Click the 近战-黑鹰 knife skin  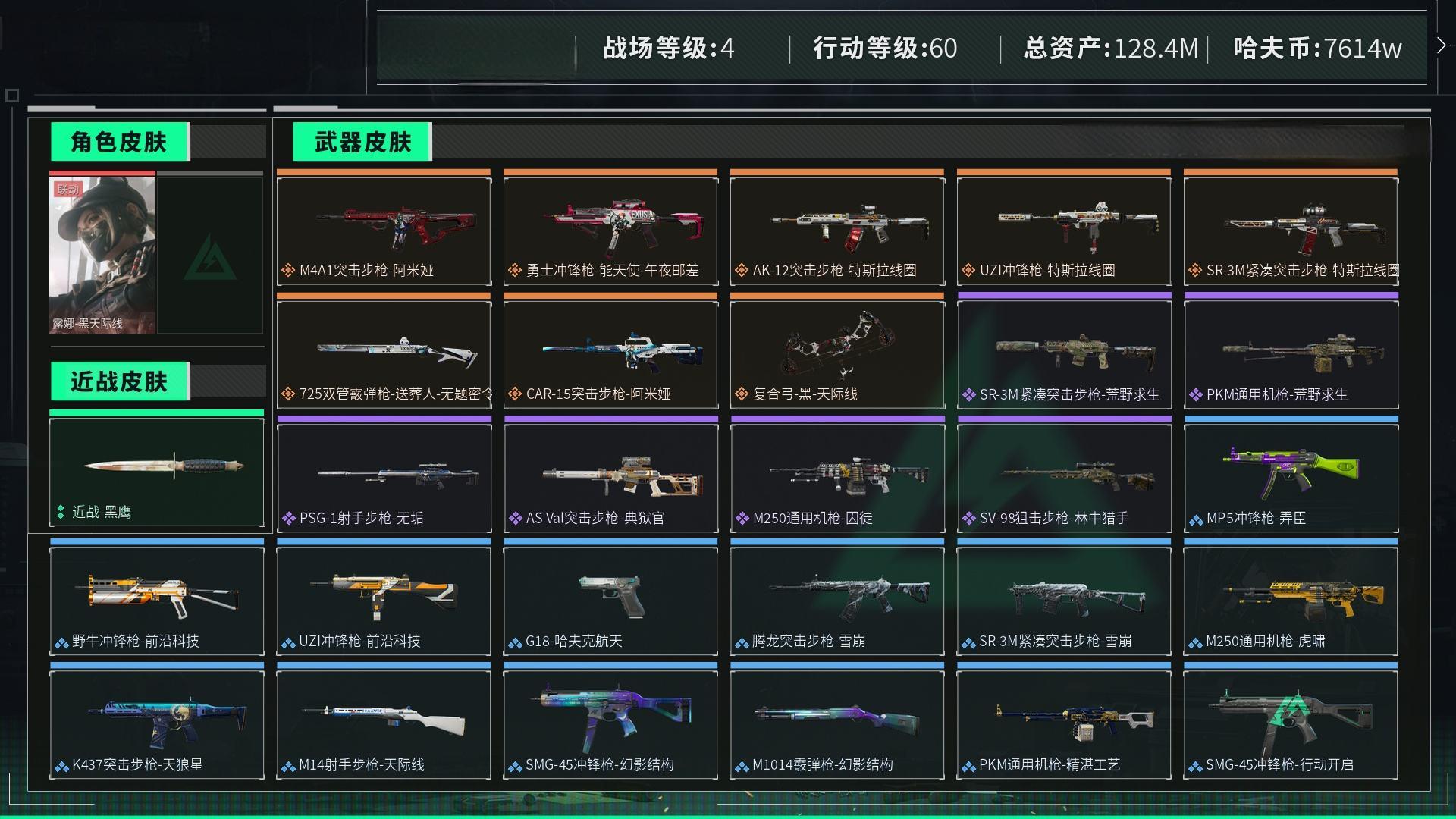pyautogui.click(x=157, y=472)
